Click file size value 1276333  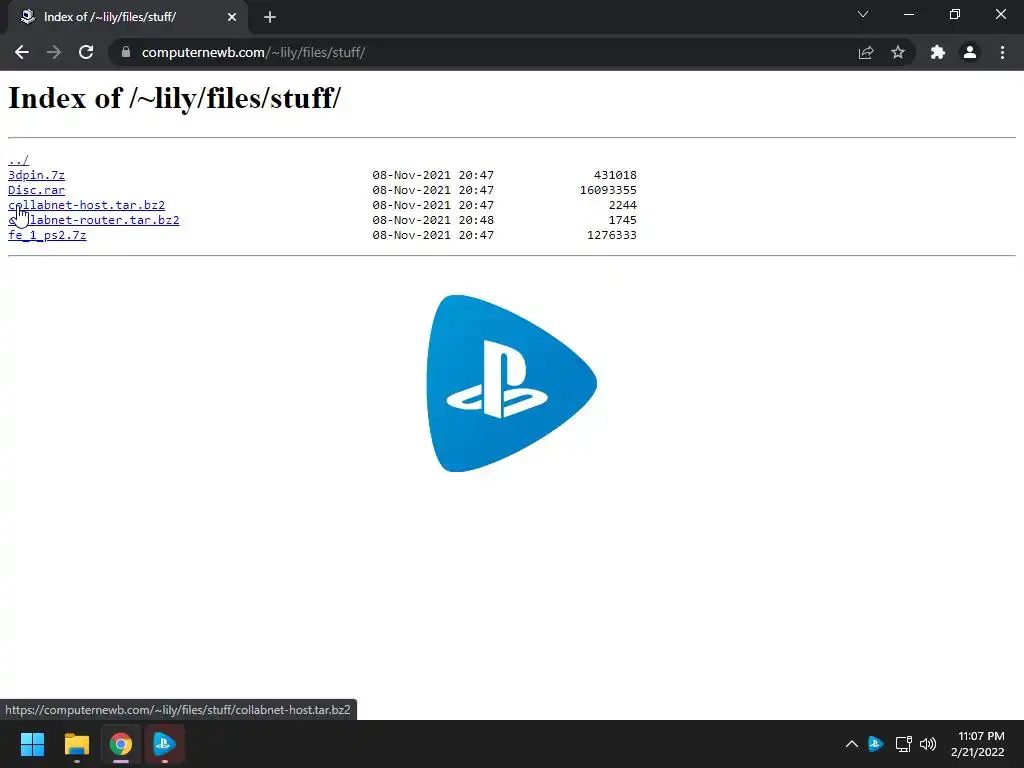(x=612, y=235)
